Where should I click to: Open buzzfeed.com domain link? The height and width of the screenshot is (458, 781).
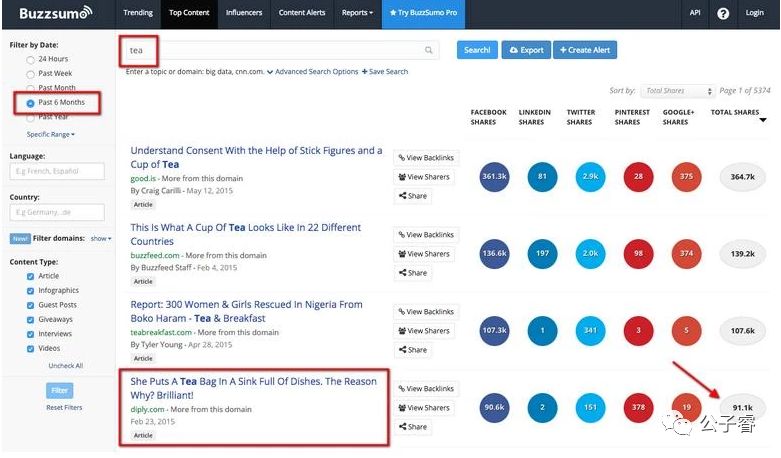pos(155,255)
